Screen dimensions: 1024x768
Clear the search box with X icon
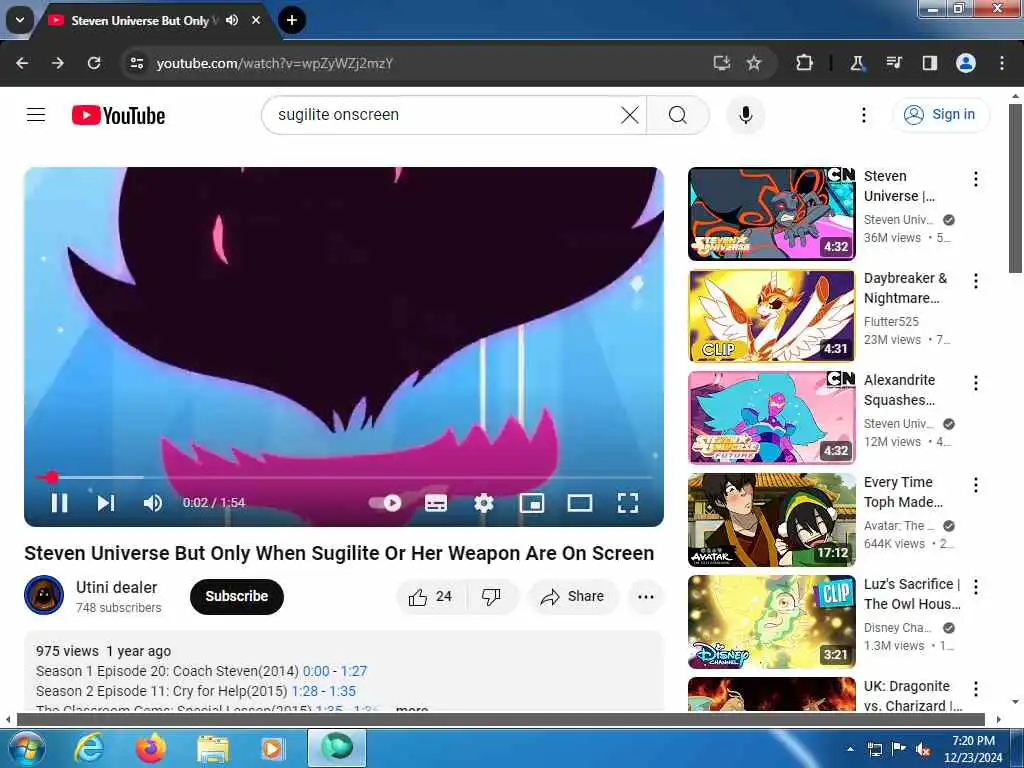[630, 115]
